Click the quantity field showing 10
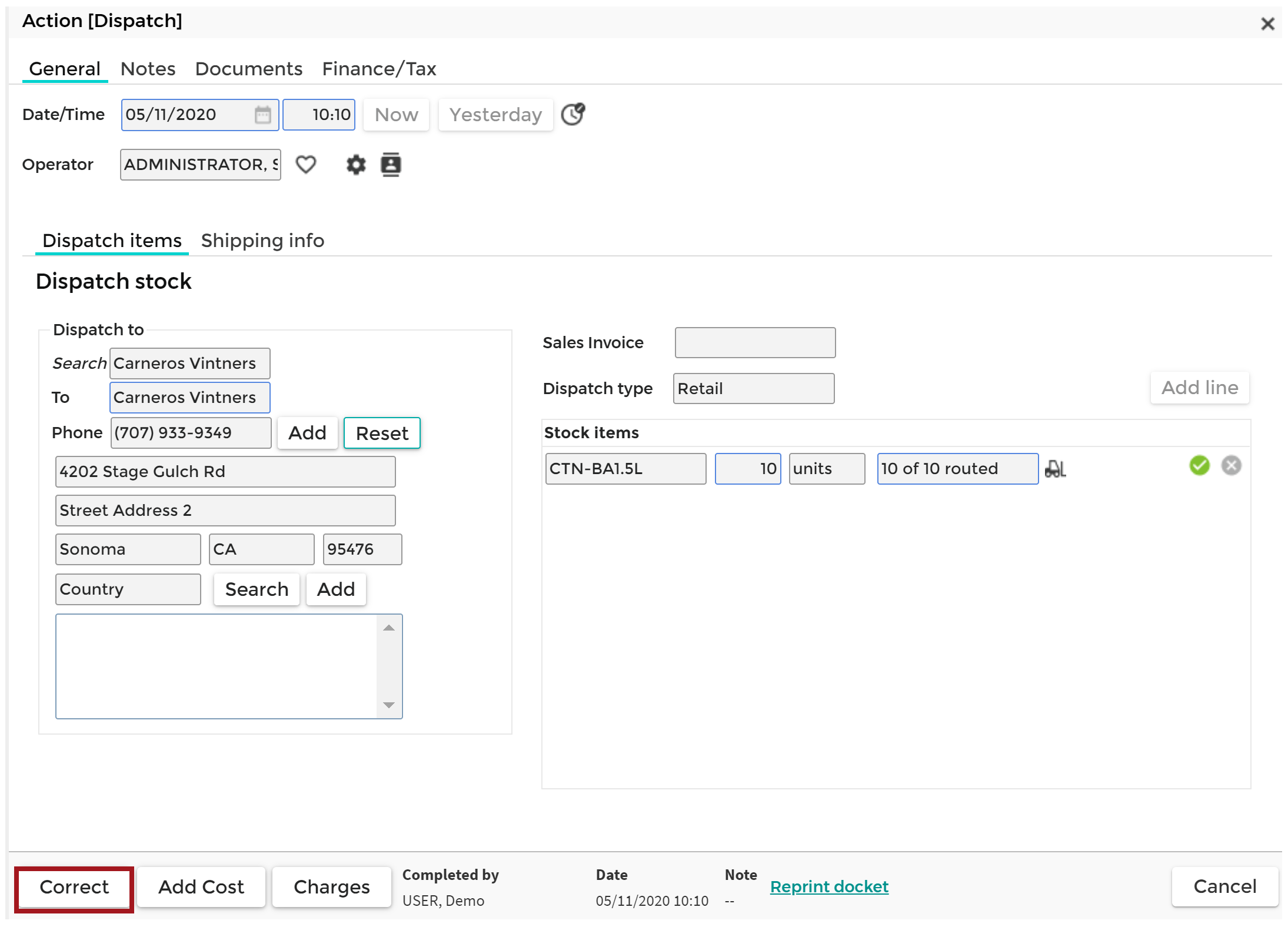Image resolution: width=1288 pixels, height=927 pixels. coord(748,469)
